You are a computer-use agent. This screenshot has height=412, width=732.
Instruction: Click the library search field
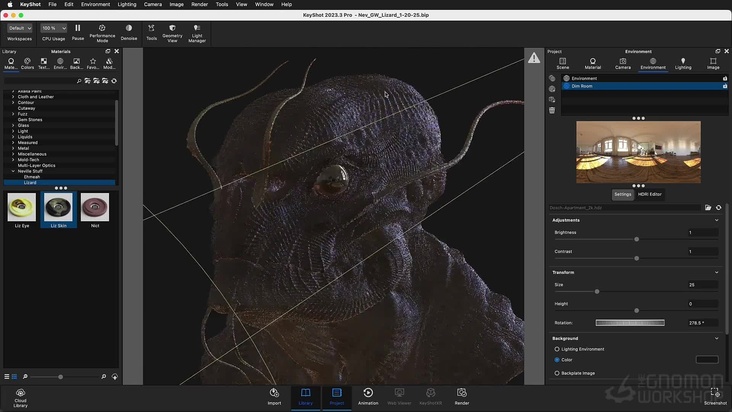(40, 81)
